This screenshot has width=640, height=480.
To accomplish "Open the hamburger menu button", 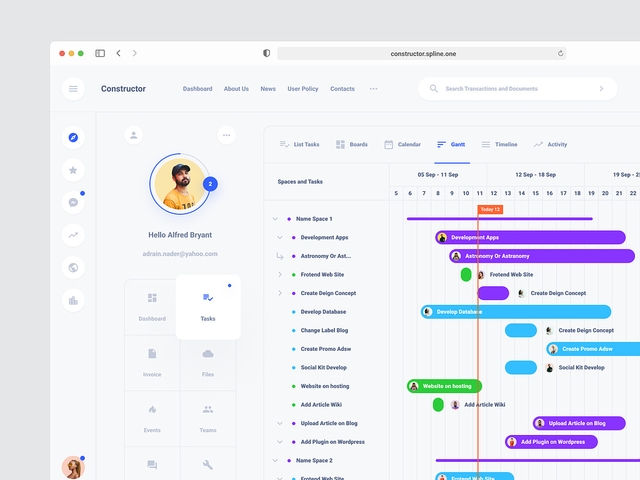I will [x=73, y=89].
